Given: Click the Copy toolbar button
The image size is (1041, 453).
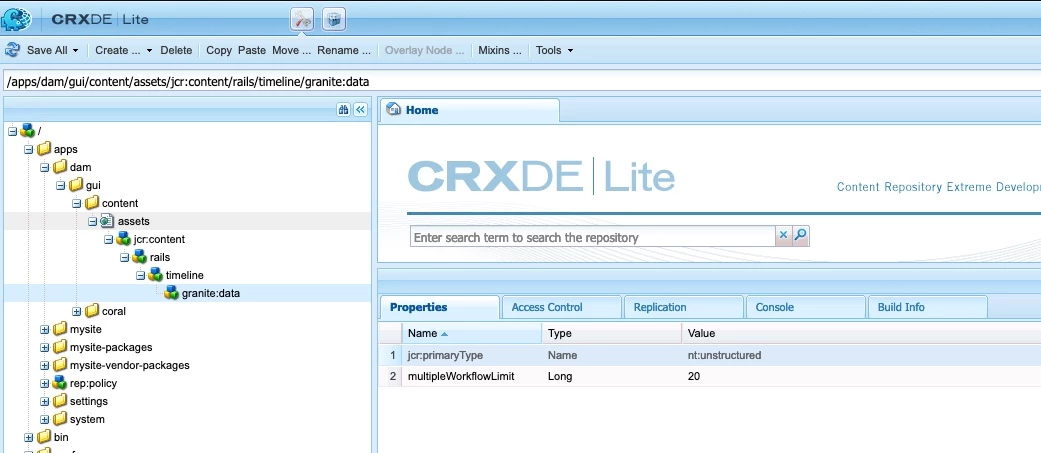Looking at the screenshot, I should coord(218,50).
